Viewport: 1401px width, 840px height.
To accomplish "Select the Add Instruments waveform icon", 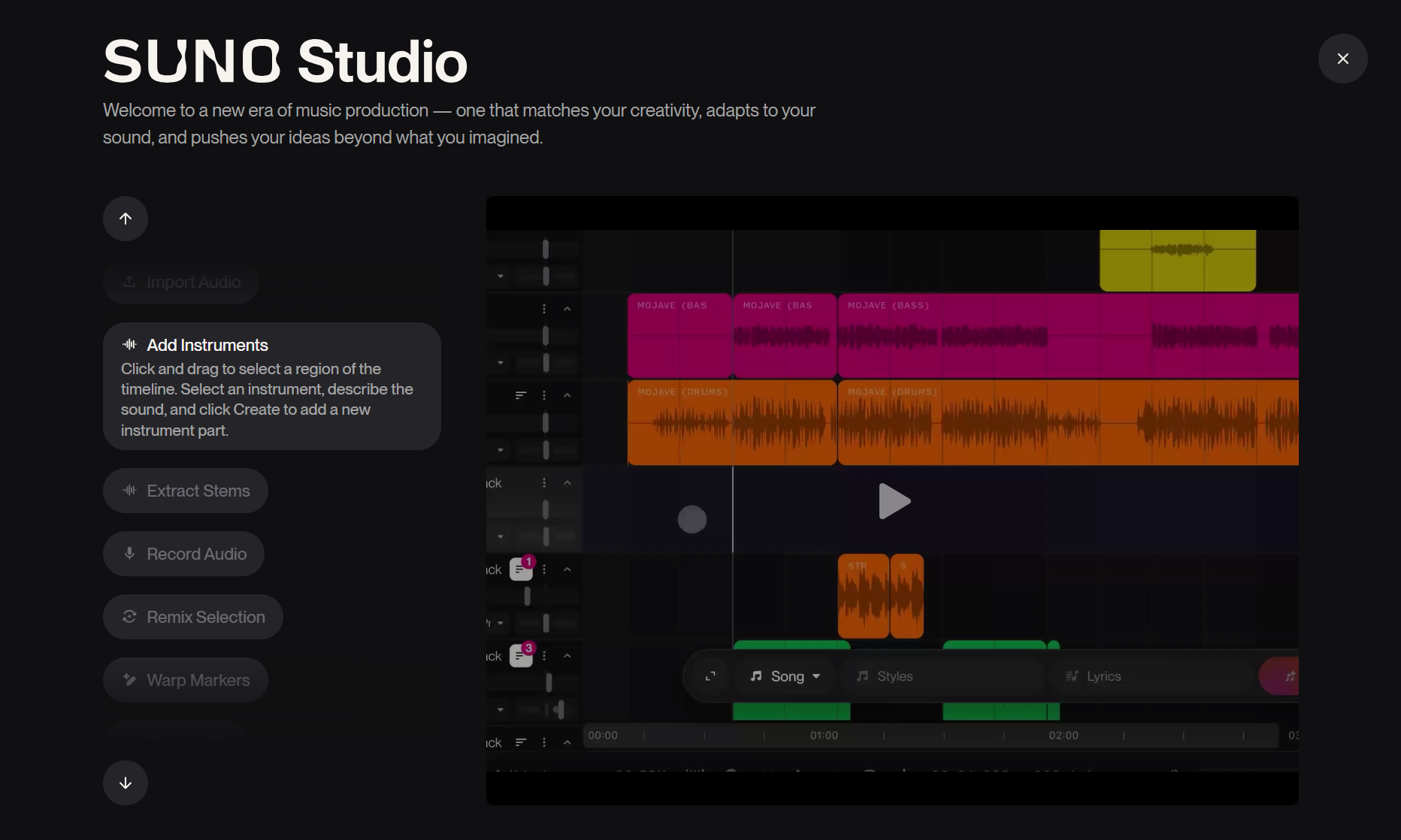I will [129, 345].
